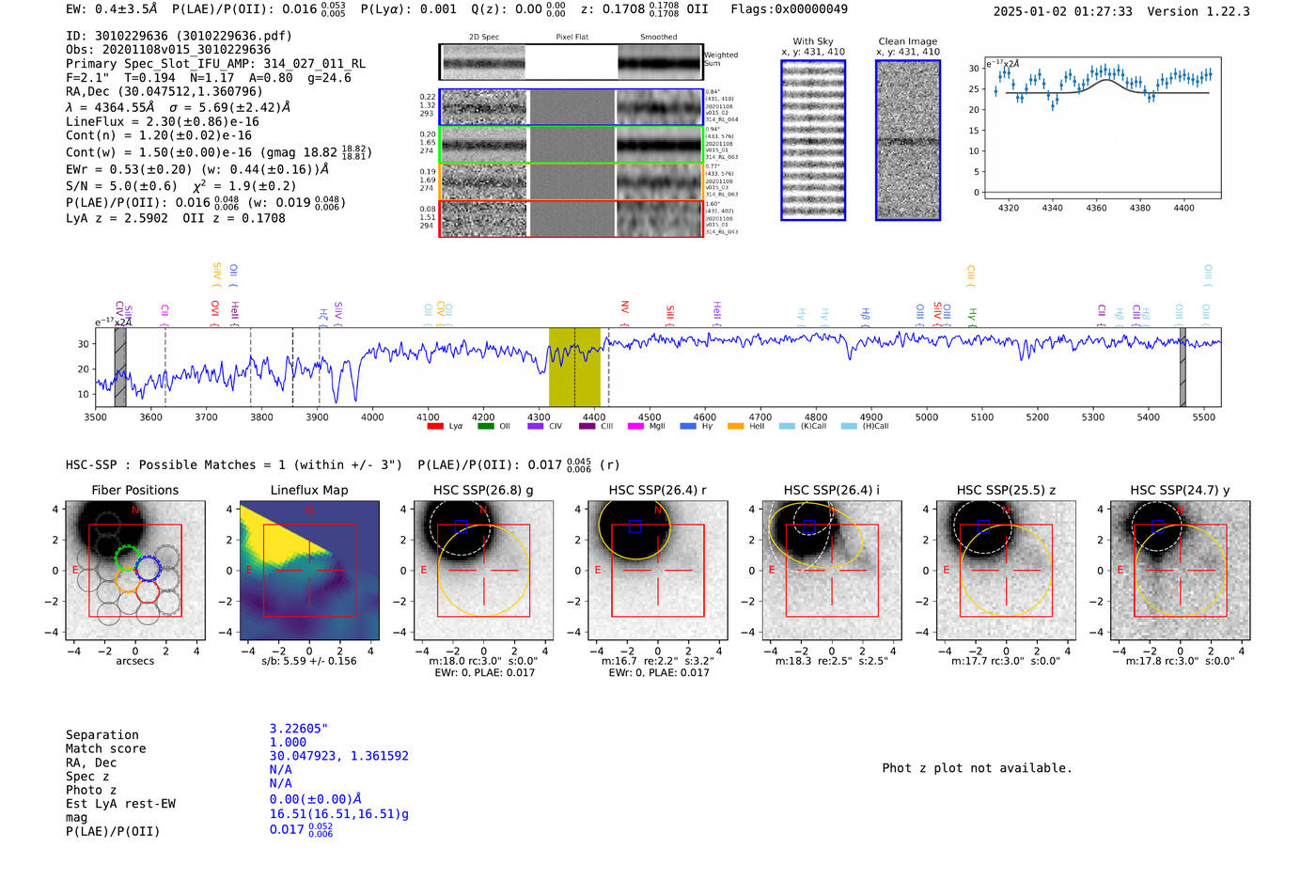Screen dimensions: 1316x896
Task: Open the Clean Image panel
Action: coord(908,140)
